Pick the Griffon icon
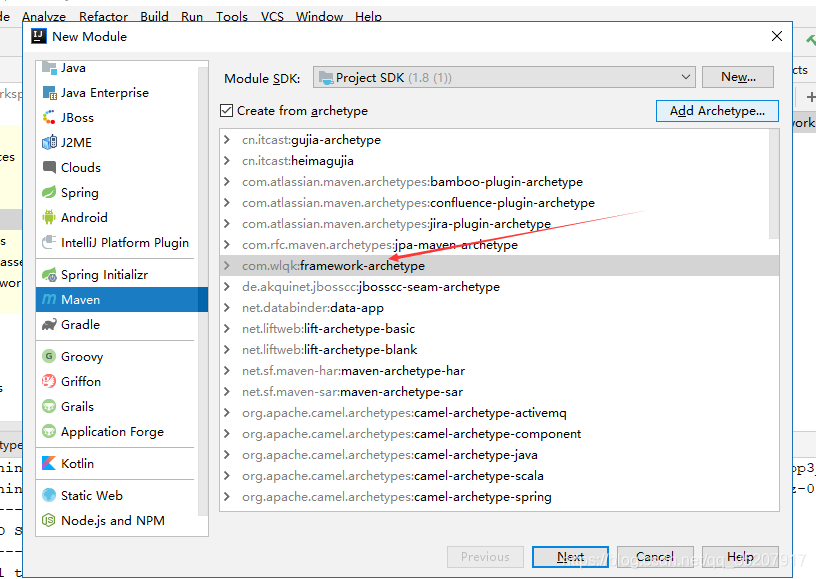816x579 pixels. 49,381
